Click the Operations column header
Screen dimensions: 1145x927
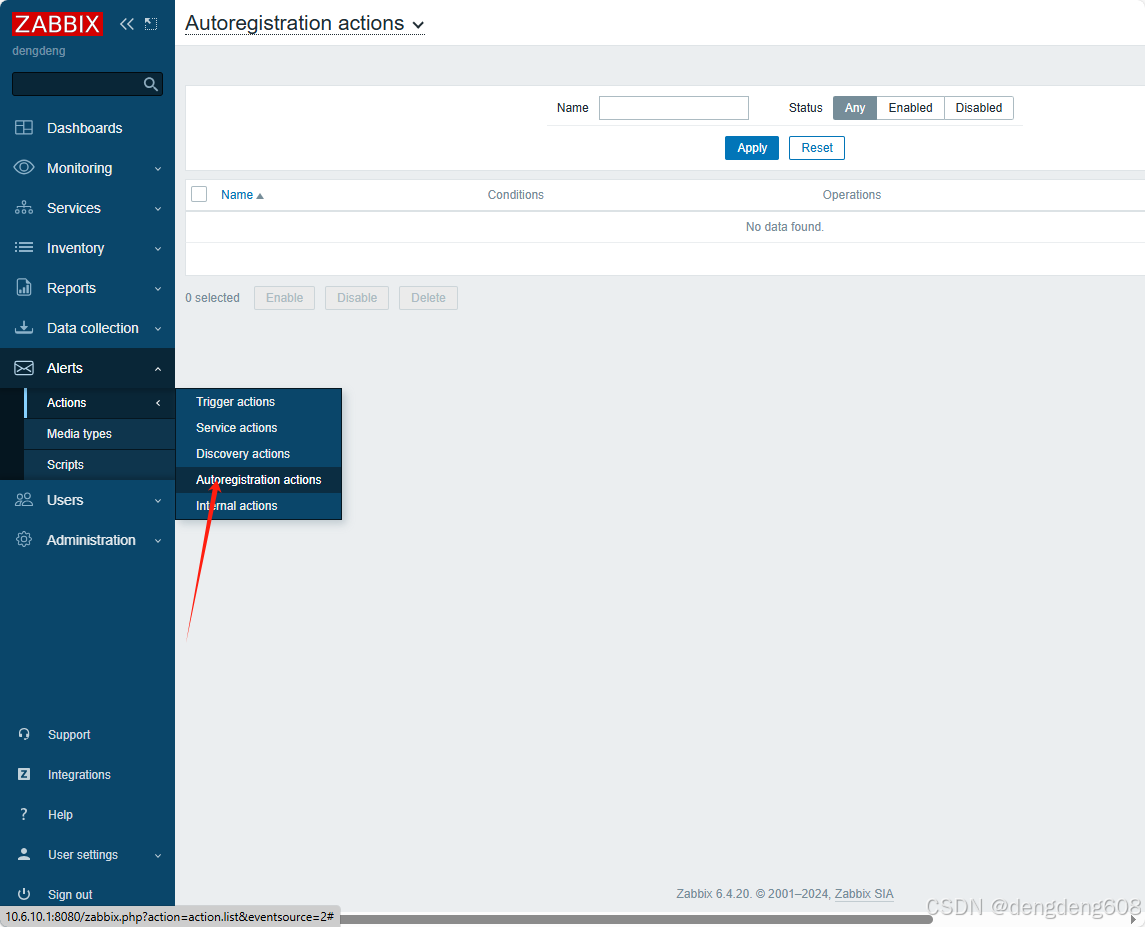coord(851,194)
